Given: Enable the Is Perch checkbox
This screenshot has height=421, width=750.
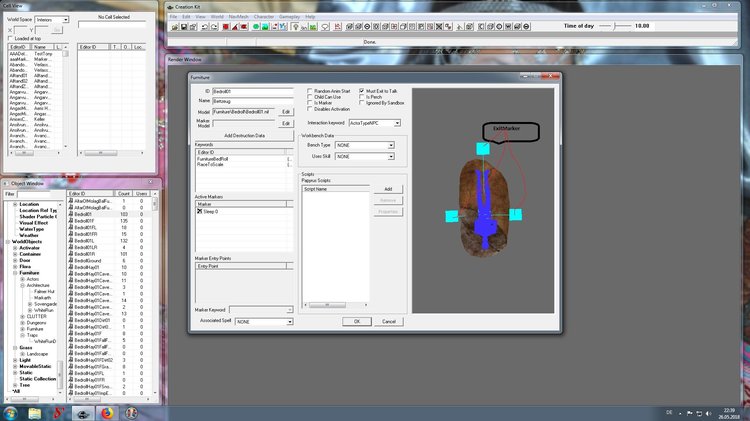Looking at the screenshot, I should pos(362,97).
